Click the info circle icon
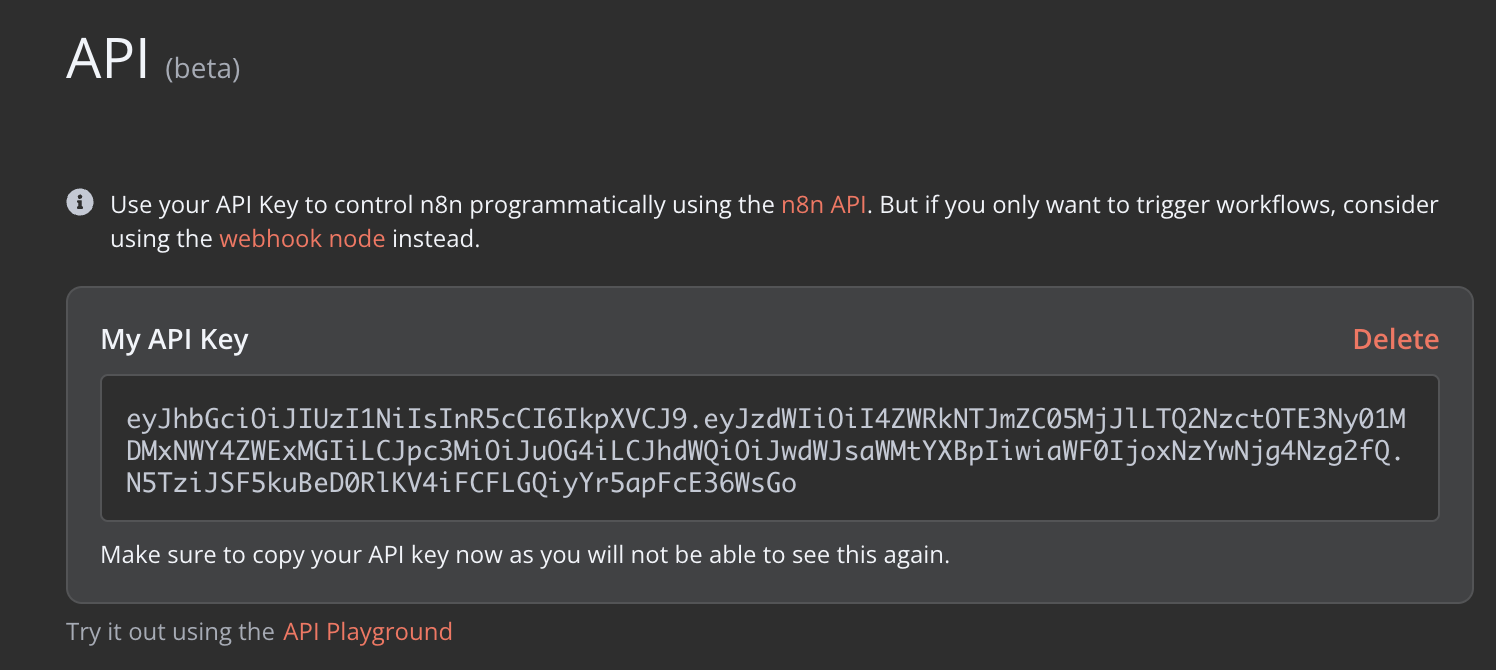The height and width of the screenshot is (670, 1496). pos(80,203)
